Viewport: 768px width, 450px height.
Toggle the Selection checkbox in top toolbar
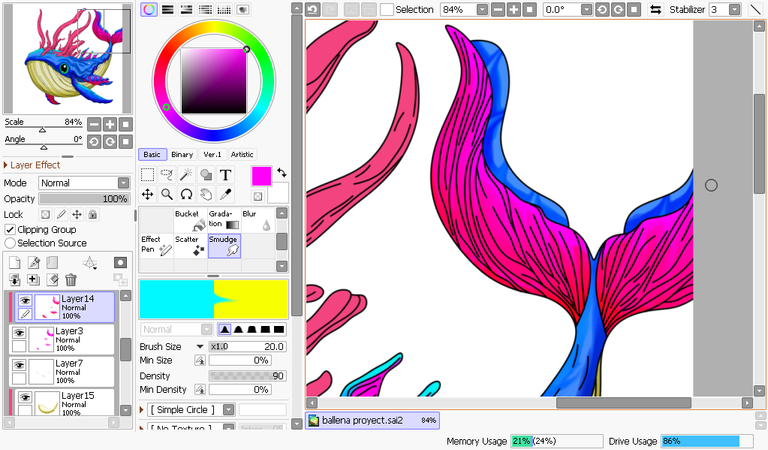point(387,9)
